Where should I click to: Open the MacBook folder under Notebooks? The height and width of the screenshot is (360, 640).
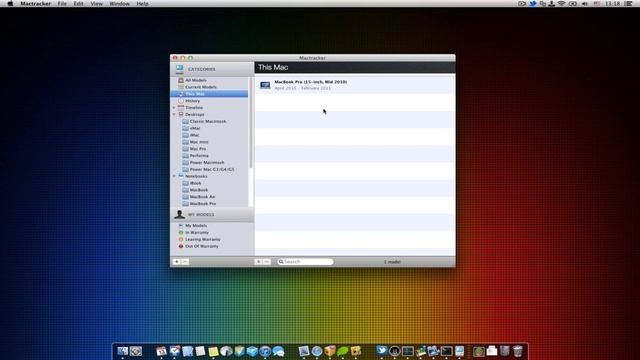209,190
